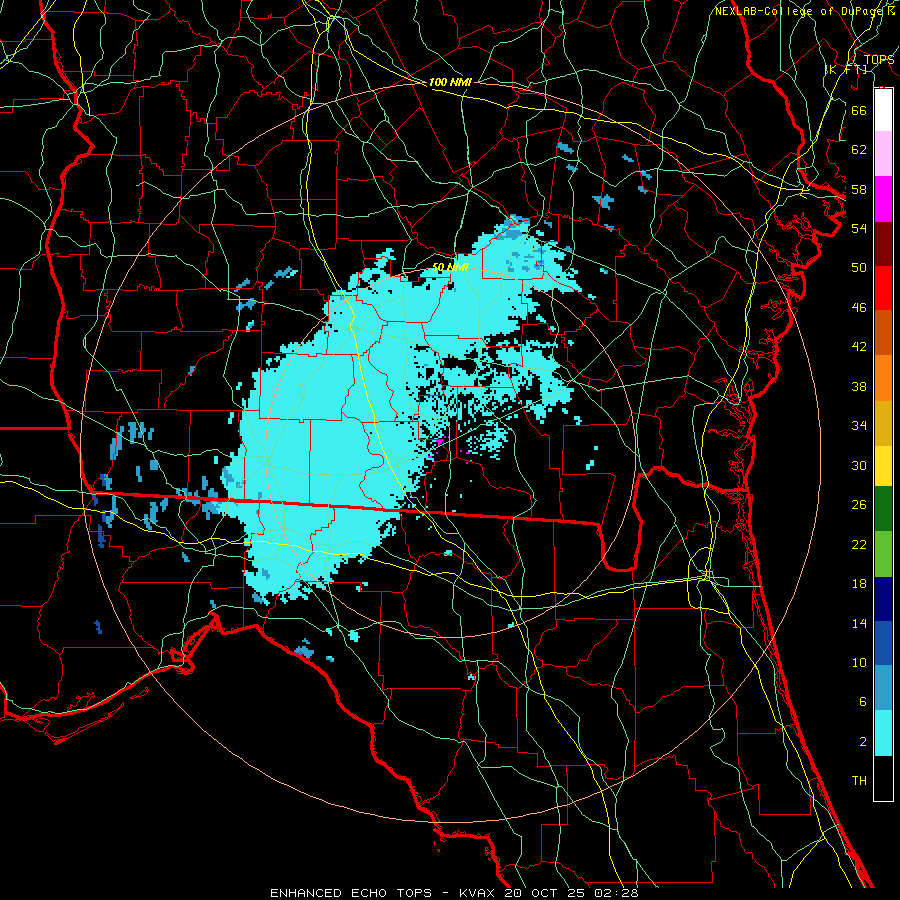900x900 pixels.
Task: Click the dark orange legend swatch
Action: (x=883, y=332)
